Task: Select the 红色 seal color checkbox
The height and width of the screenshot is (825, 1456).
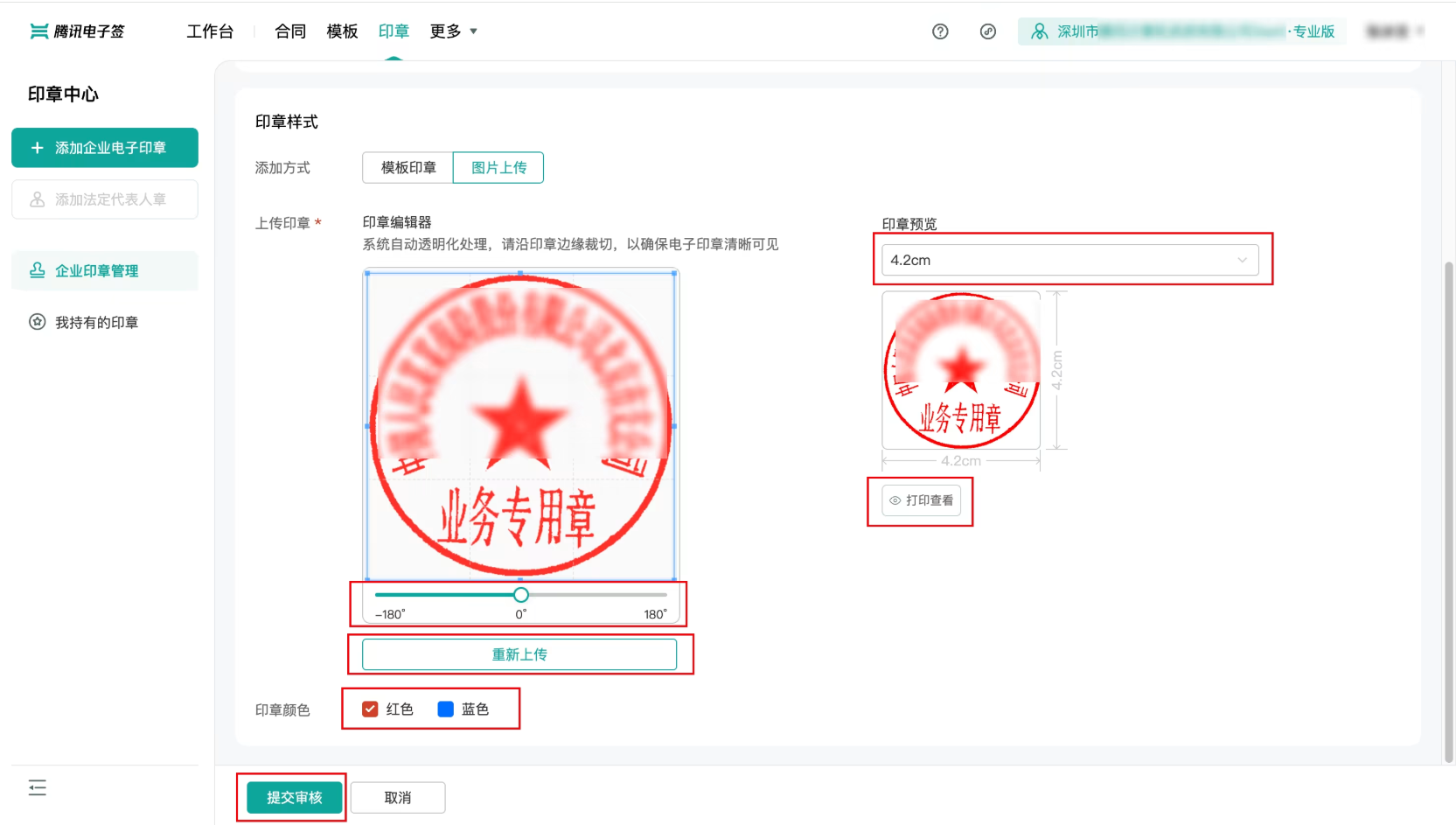Action: point(370,709)
